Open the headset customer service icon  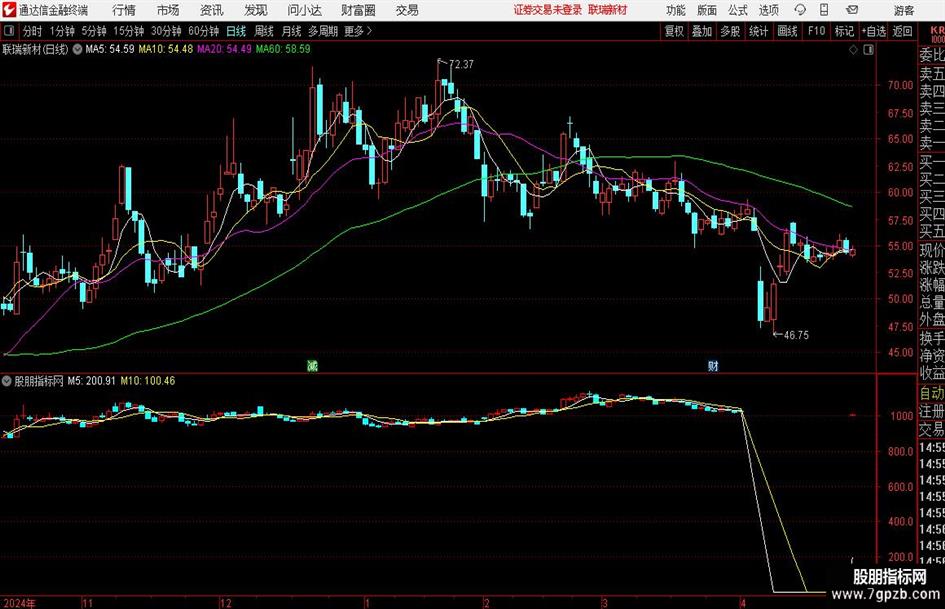click(x=800, y=10)
